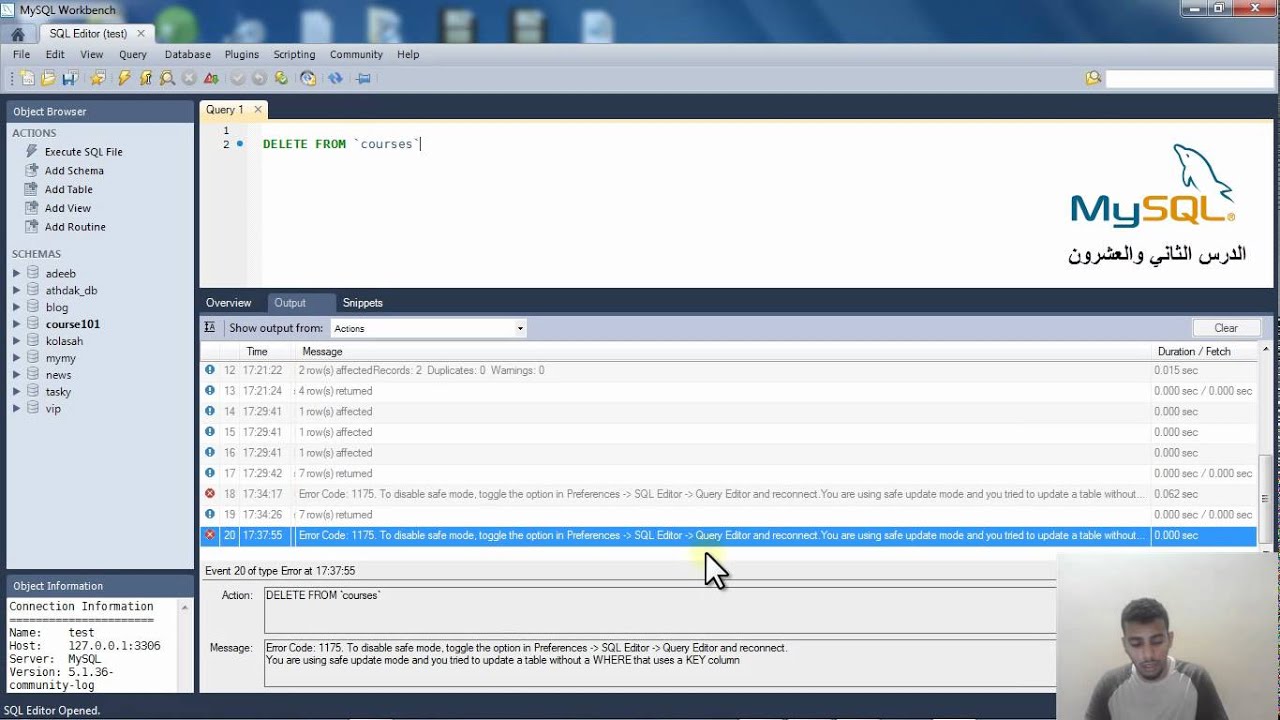Image resolution: width=1280 pixels, height=720 pixels.
Task: Switch to the Snippets tab
Action: [x=363, y=302]
